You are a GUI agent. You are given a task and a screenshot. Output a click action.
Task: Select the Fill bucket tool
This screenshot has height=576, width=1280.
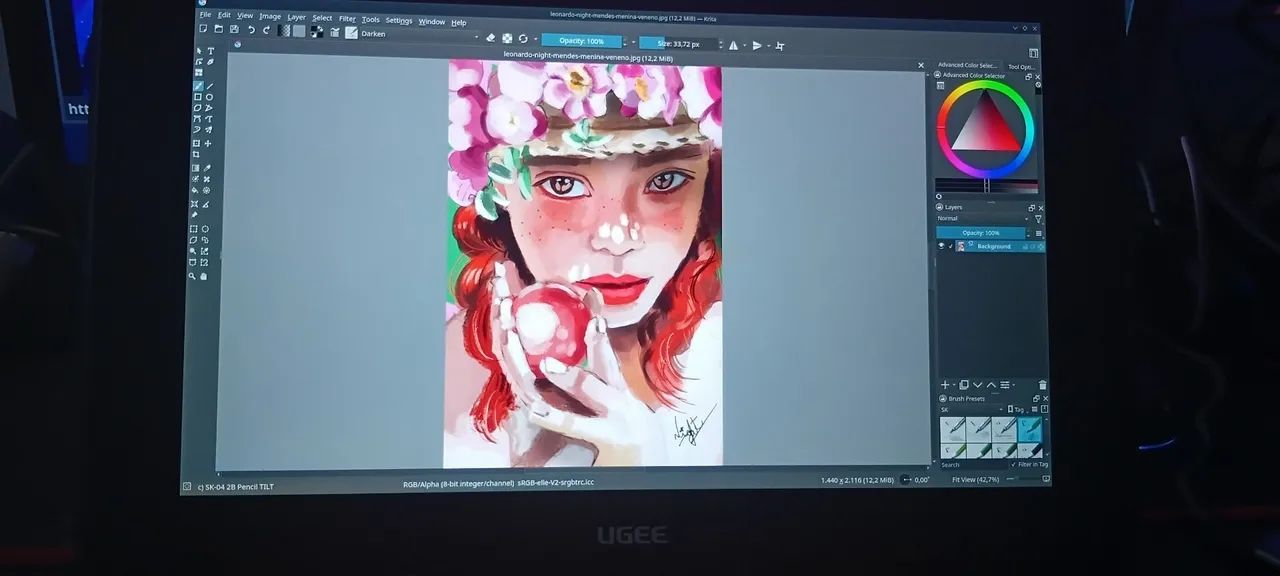click(x=197, y=190)
